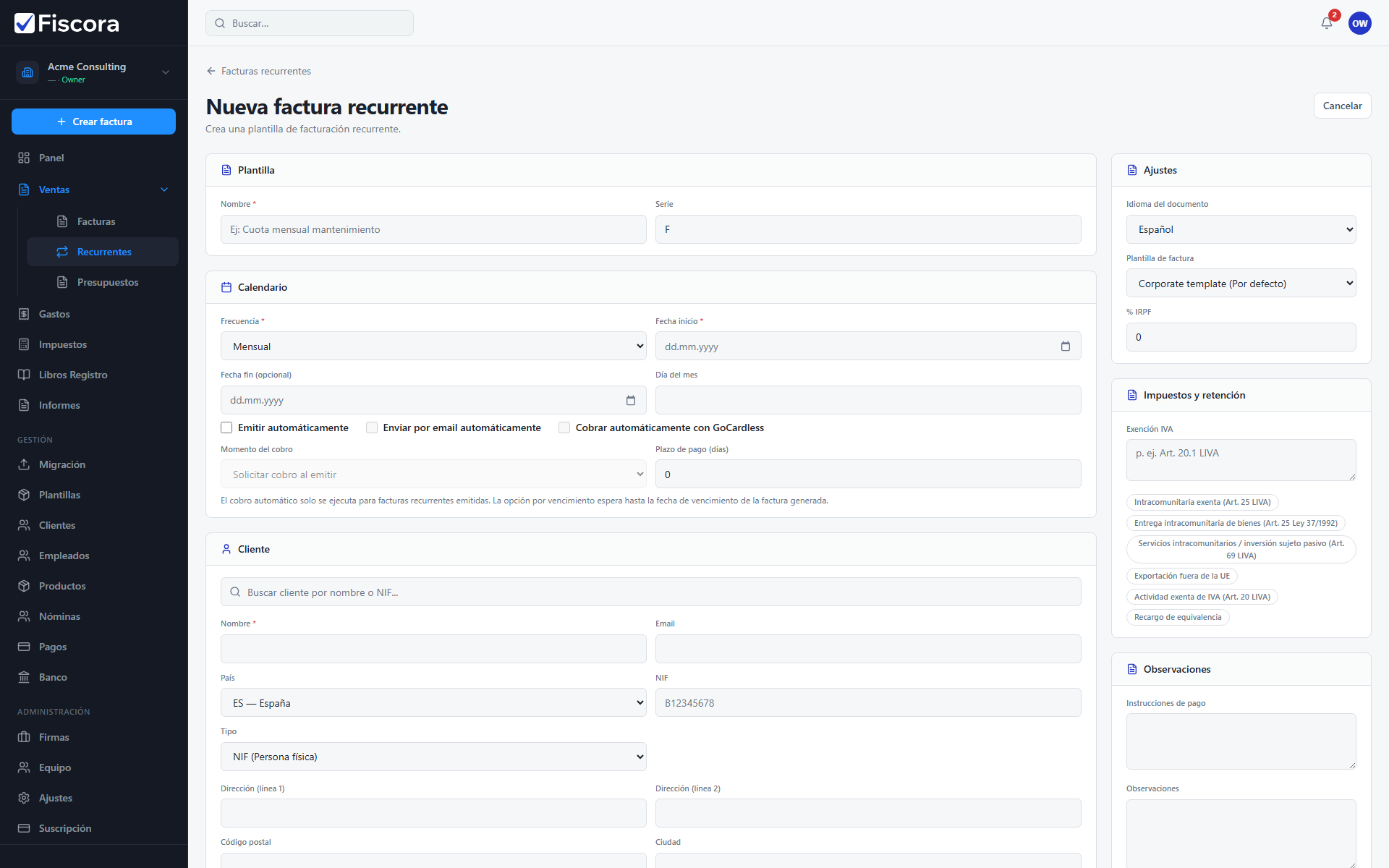Click the OW user avatar

coord(1360,23)
